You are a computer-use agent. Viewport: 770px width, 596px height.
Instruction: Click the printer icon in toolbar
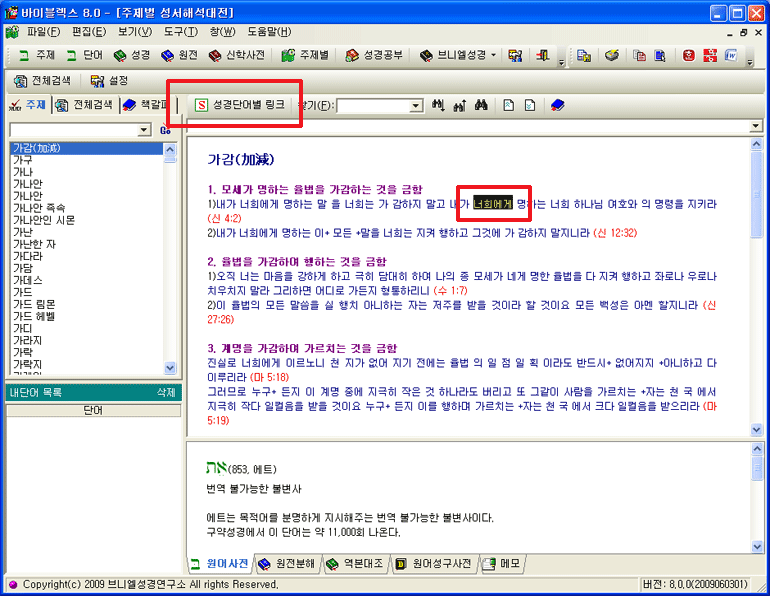click(611, 55)
